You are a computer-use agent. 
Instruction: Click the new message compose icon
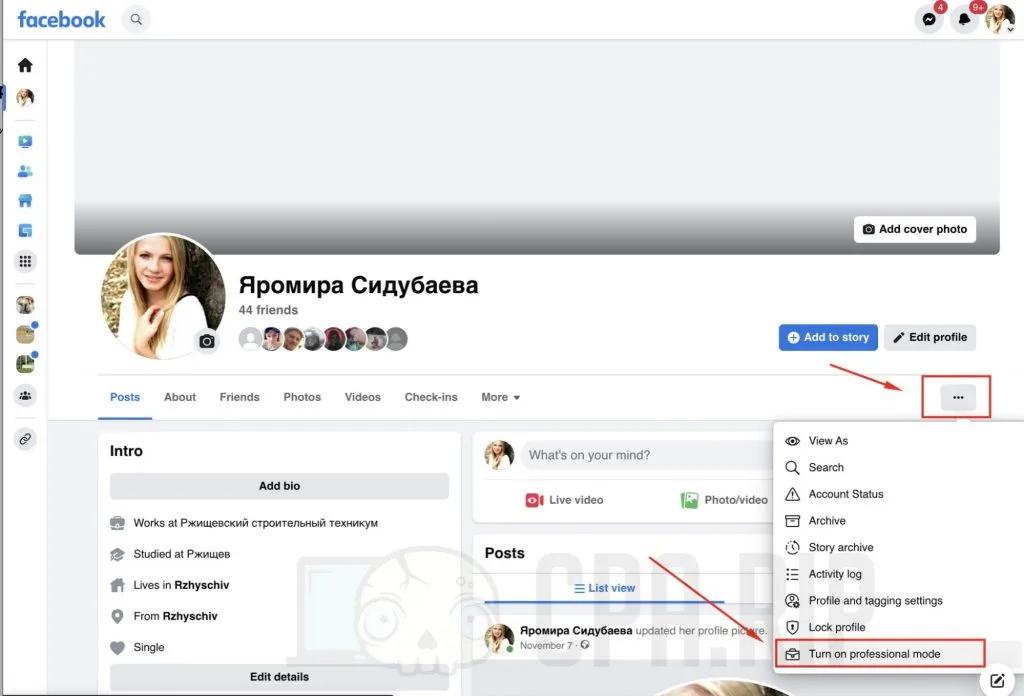point(997,681)
